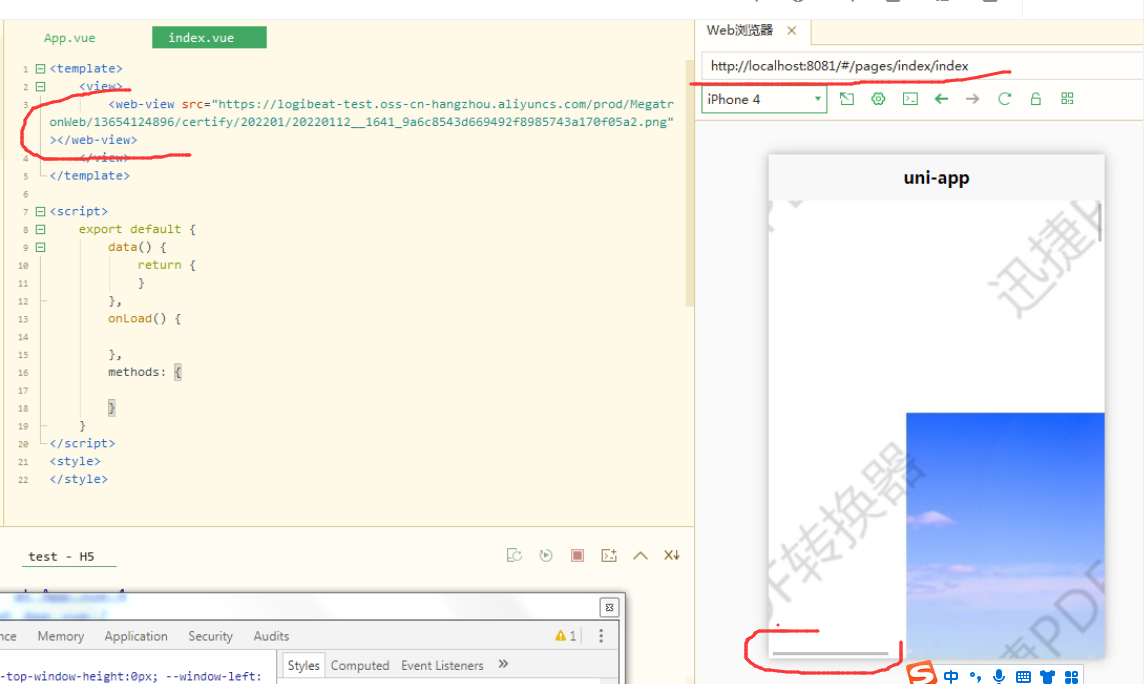Select the test - H5 console tab

[61, 556]
